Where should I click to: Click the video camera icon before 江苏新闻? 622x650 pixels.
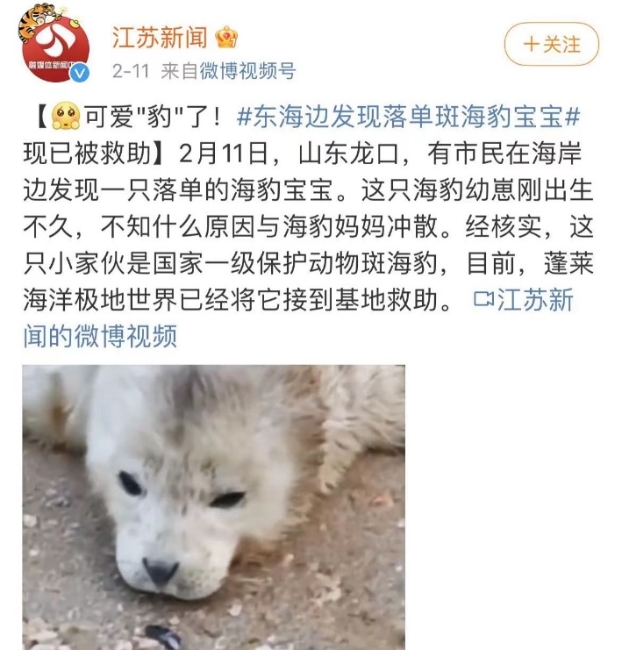(484, 299)
